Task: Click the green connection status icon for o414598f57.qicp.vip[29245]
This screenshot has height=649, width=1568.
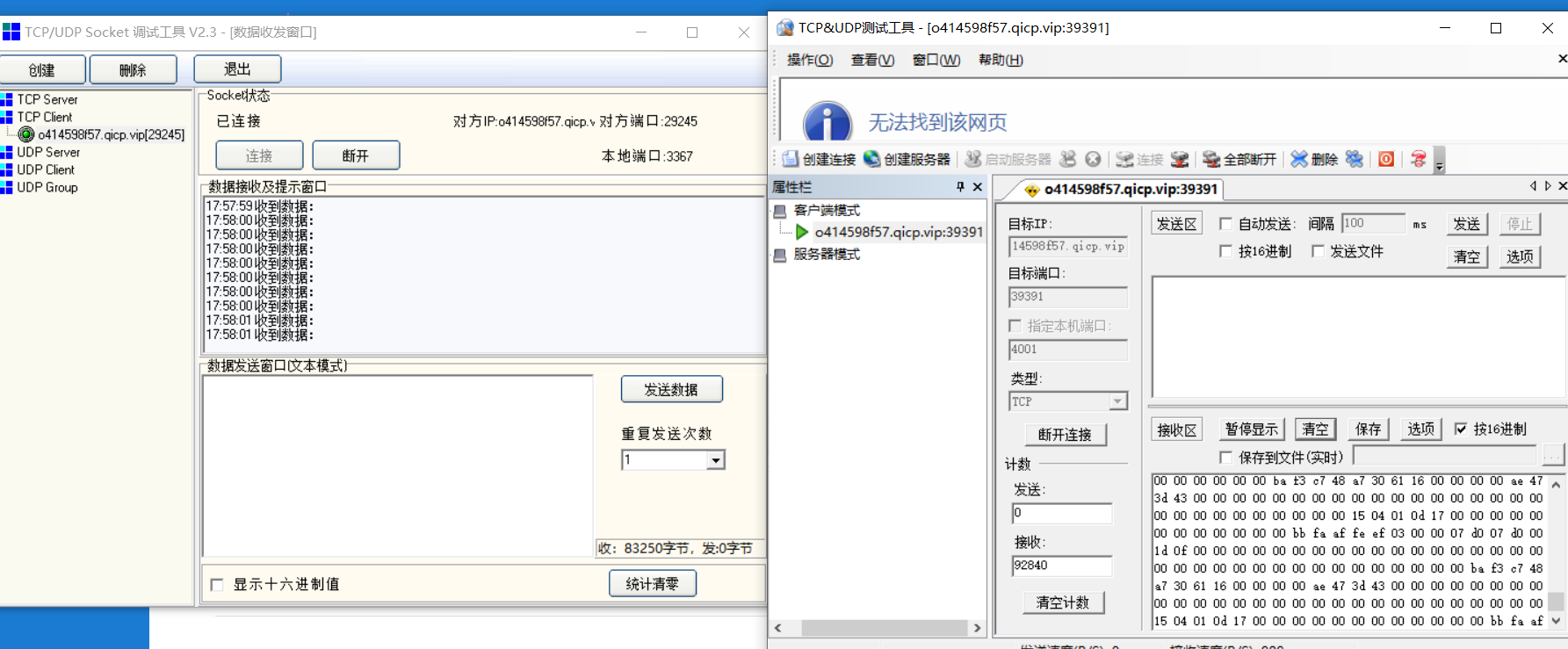Action: [x=26, y=134]
